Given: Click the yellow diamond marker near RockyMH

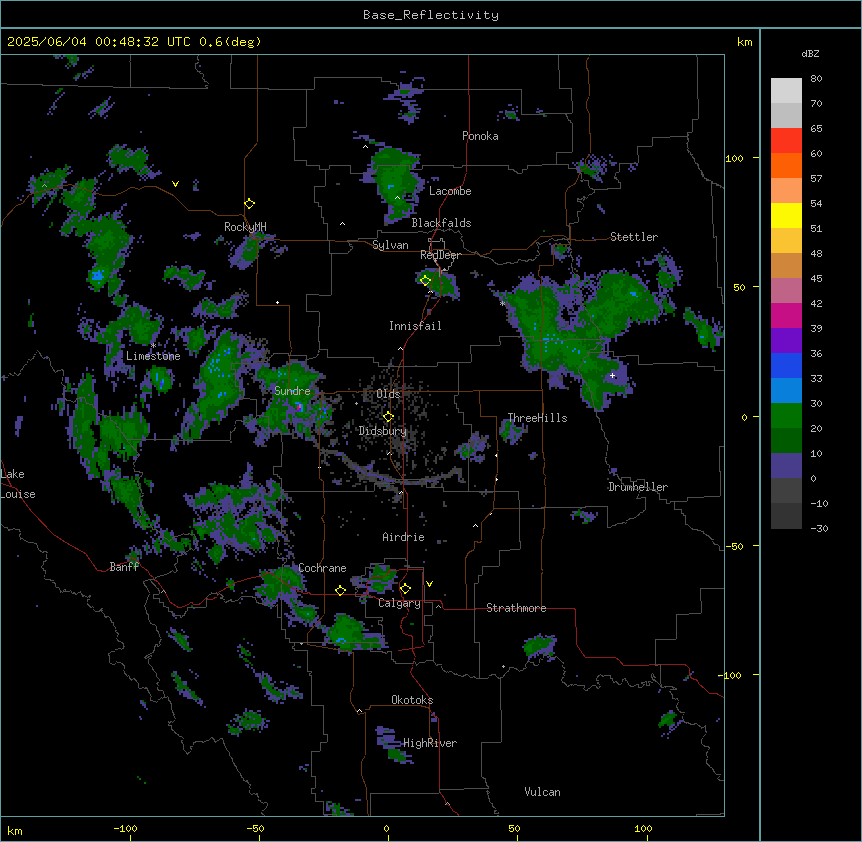Looking at the screenshot, I should (249, 204).
